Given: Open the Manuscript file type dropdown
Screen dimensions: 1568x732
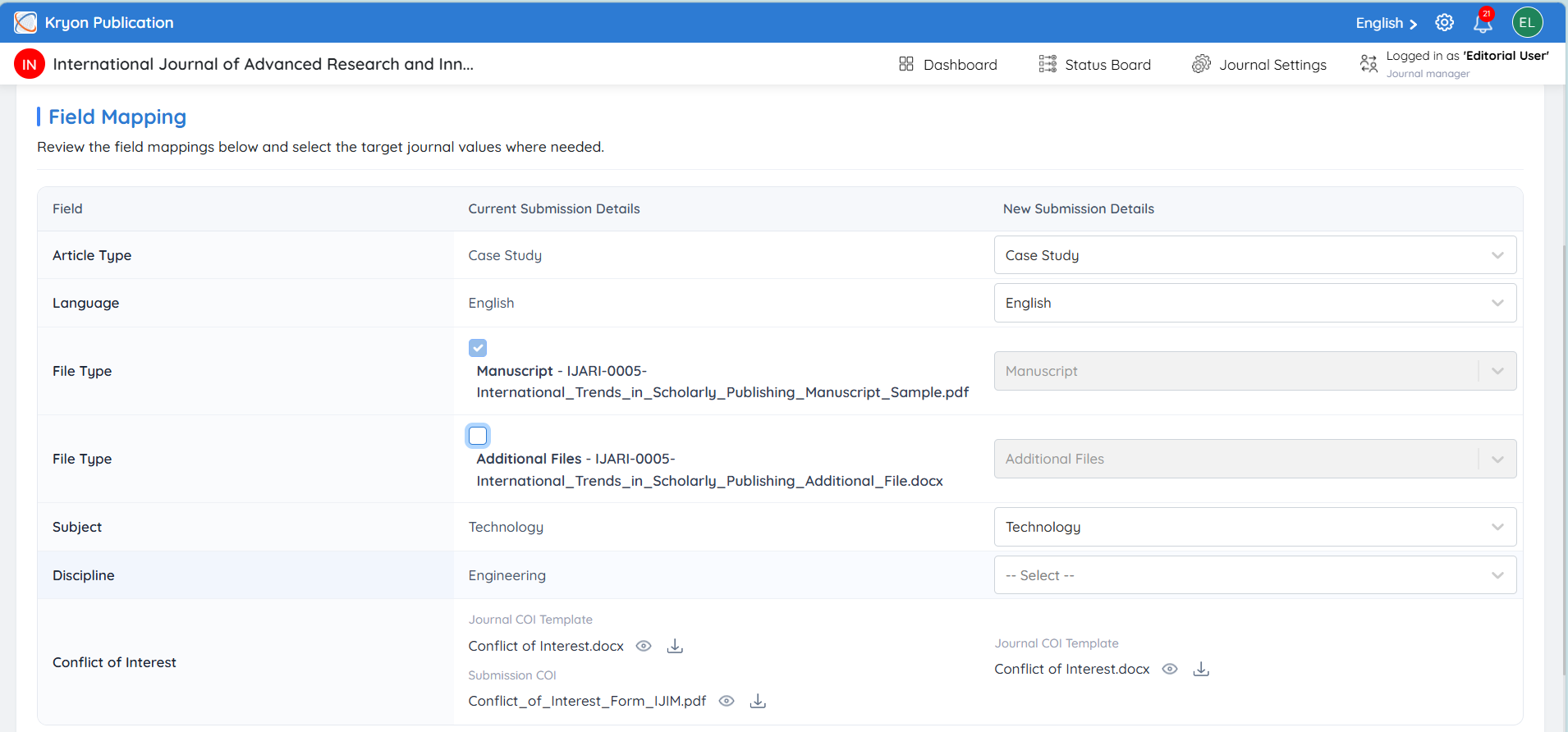Looking at the screenshot, I should pos(1255,371).
